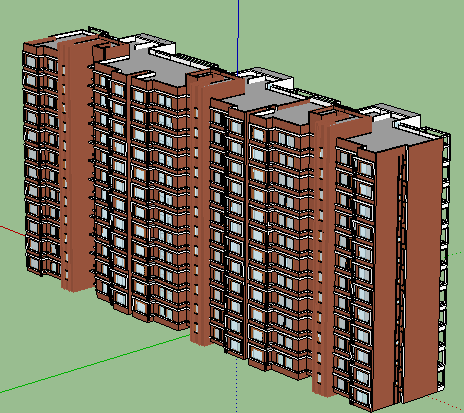Click the blue vertical axis line above building
The height and width of the screenshot is (413, 464).
[238, 37]
